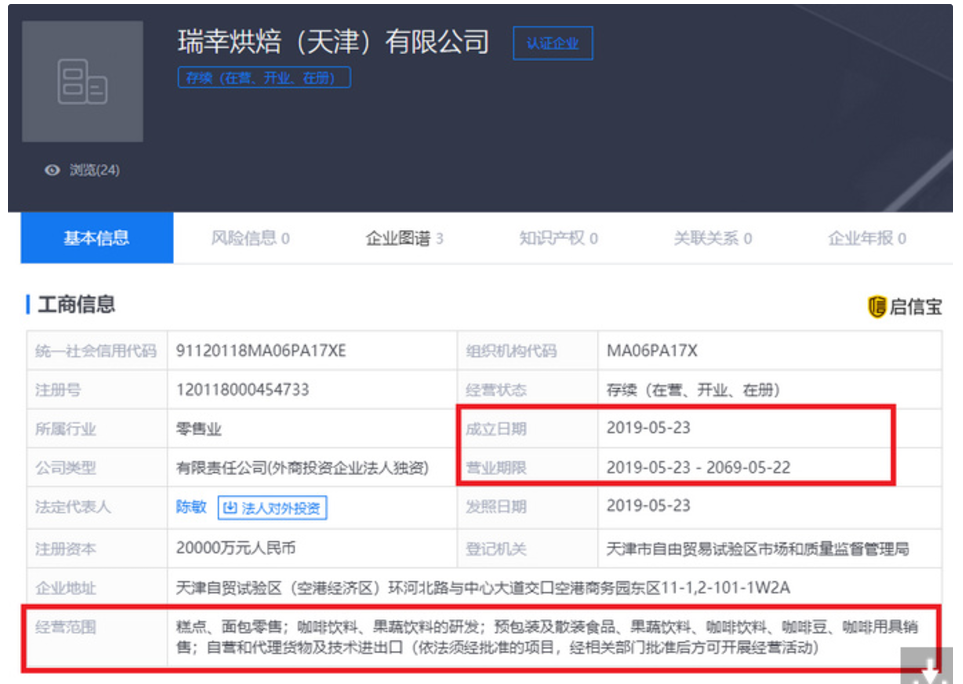Image resolution: width=963 pixels, height=684 pixels.
Task: Select the 知识产权 tab
Action: tap(558, 238)
